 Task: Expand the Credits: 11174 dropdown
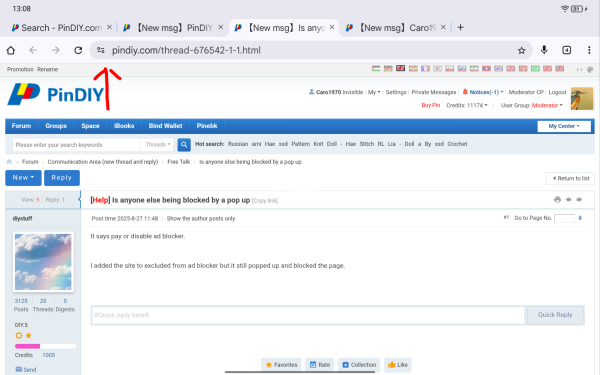pyautogui.click(x=467, y=105)
